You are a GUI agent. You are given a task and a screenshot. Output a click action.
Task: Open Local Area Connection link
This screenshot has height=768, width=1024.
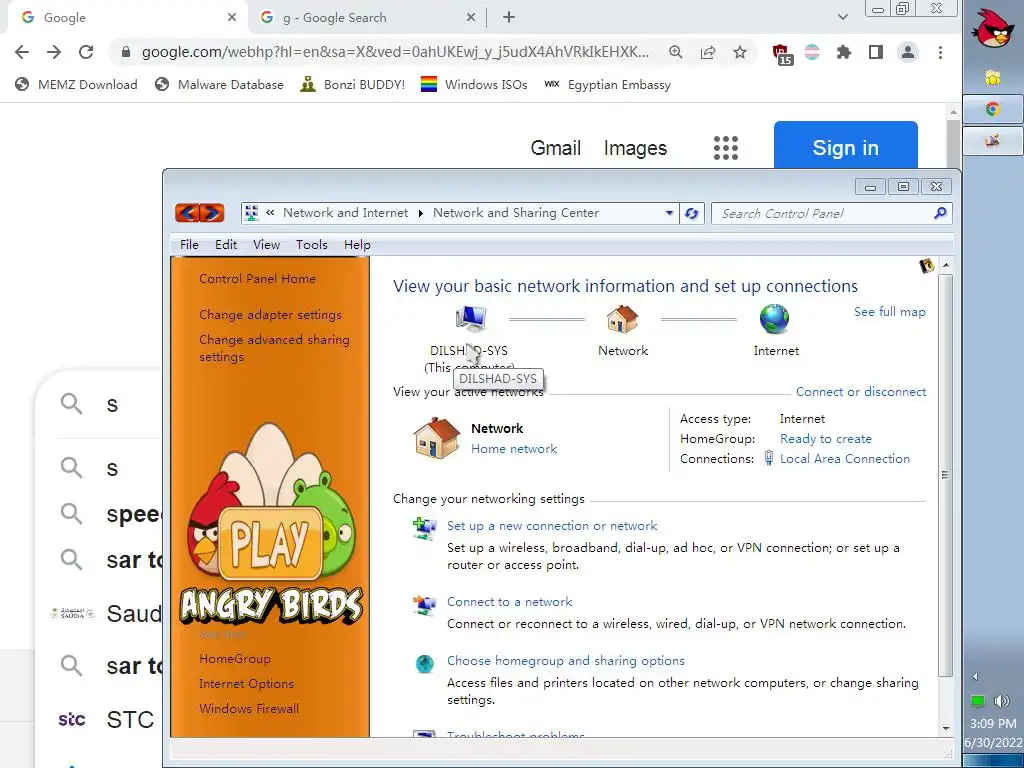pos(844,458)
